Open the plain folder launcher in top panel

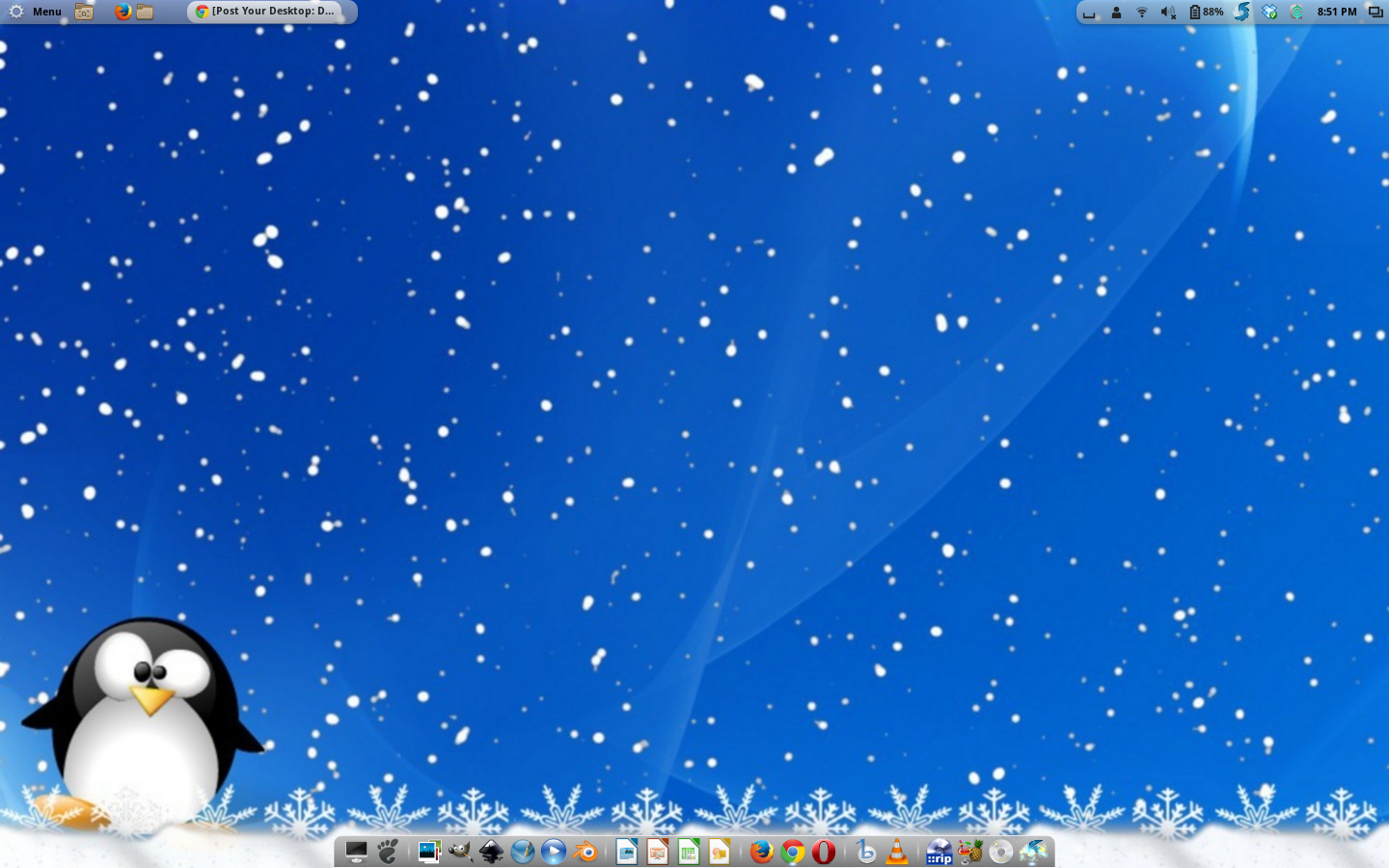[x=145, y=12]
